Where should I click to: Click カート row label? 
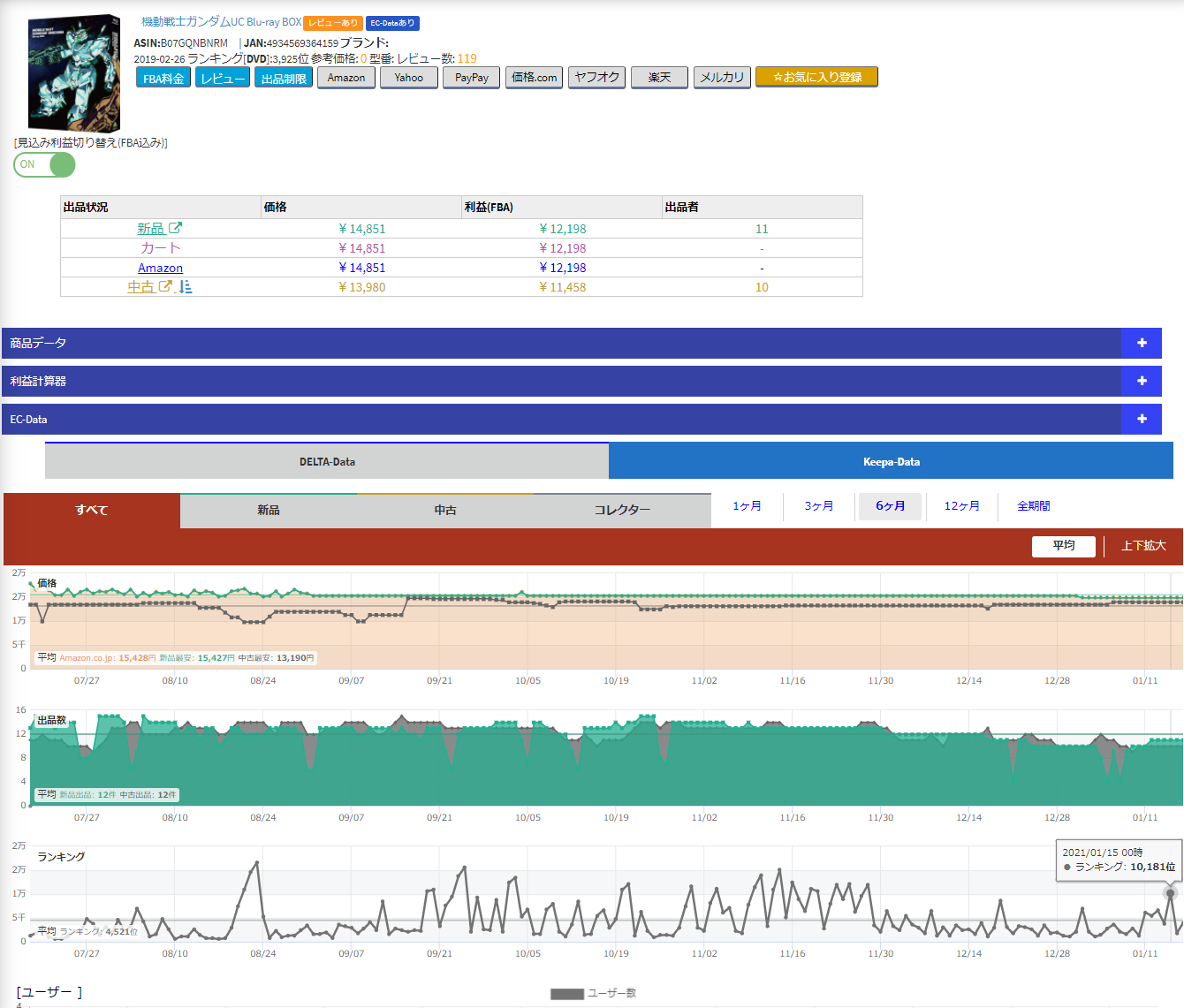pyautogui.click(x=160, y=248)
